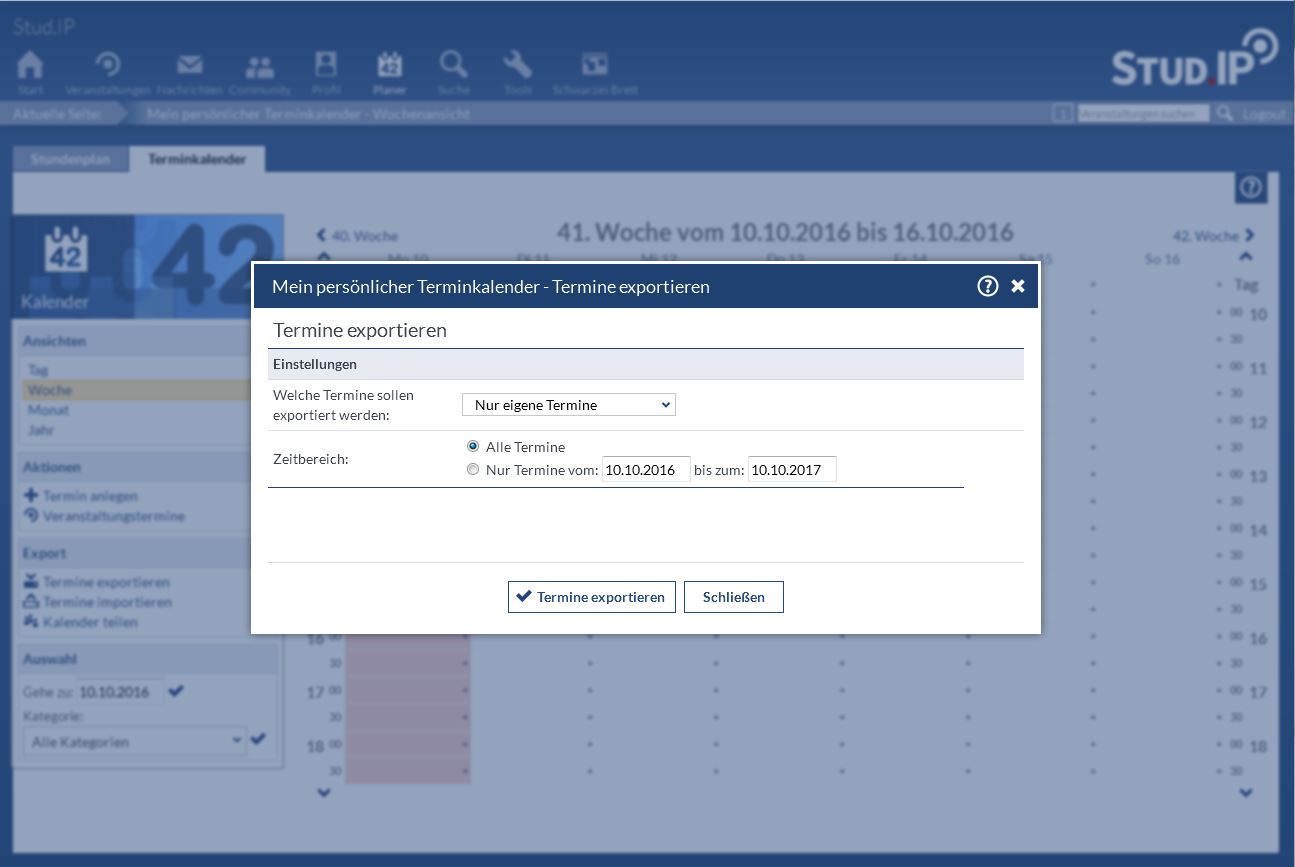Screen dimensions: 1295x867
Task: Switch to the Stundenplan tab
Action: coord(70,159)
